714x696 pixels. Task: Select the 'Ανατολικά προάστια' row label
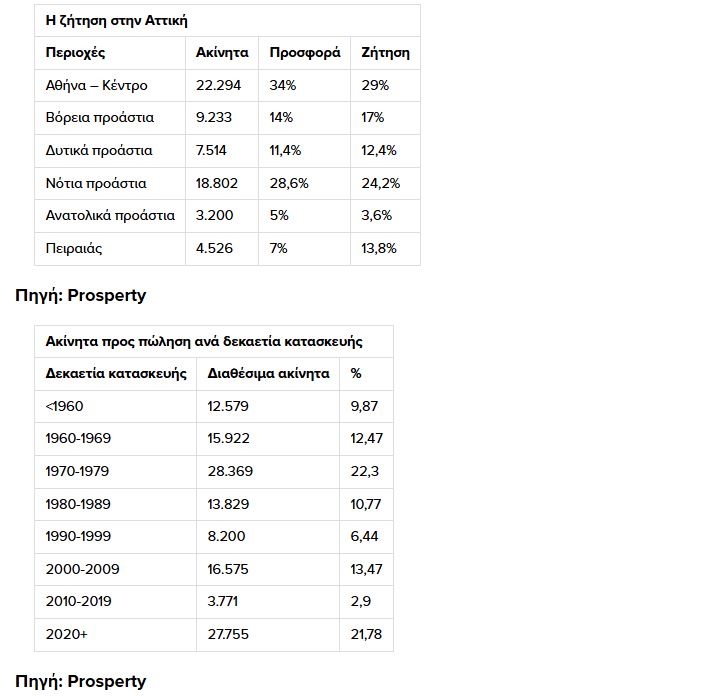[x=110, y=215]
